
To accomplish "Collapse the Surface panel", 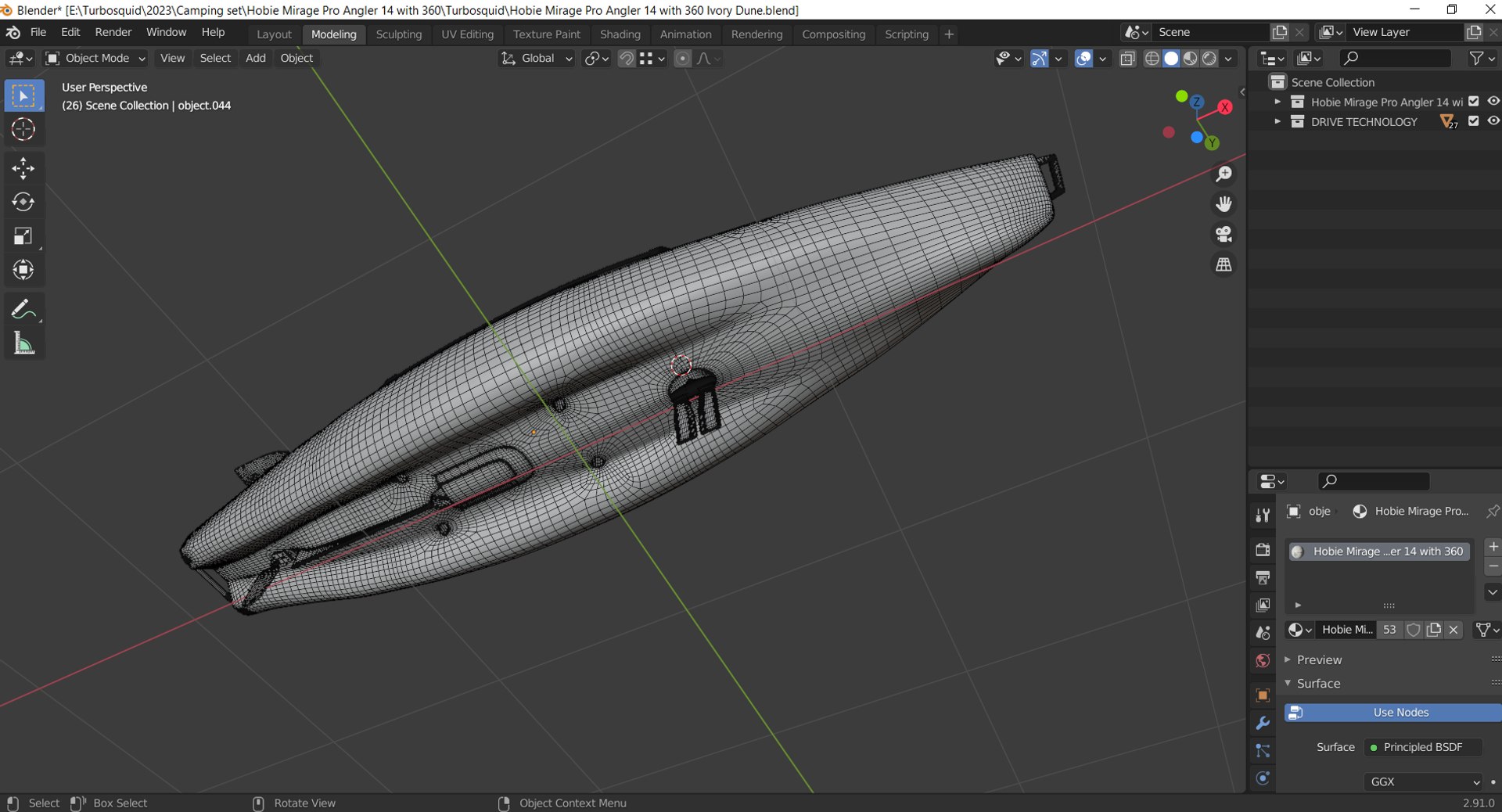I will [1318, 684].
